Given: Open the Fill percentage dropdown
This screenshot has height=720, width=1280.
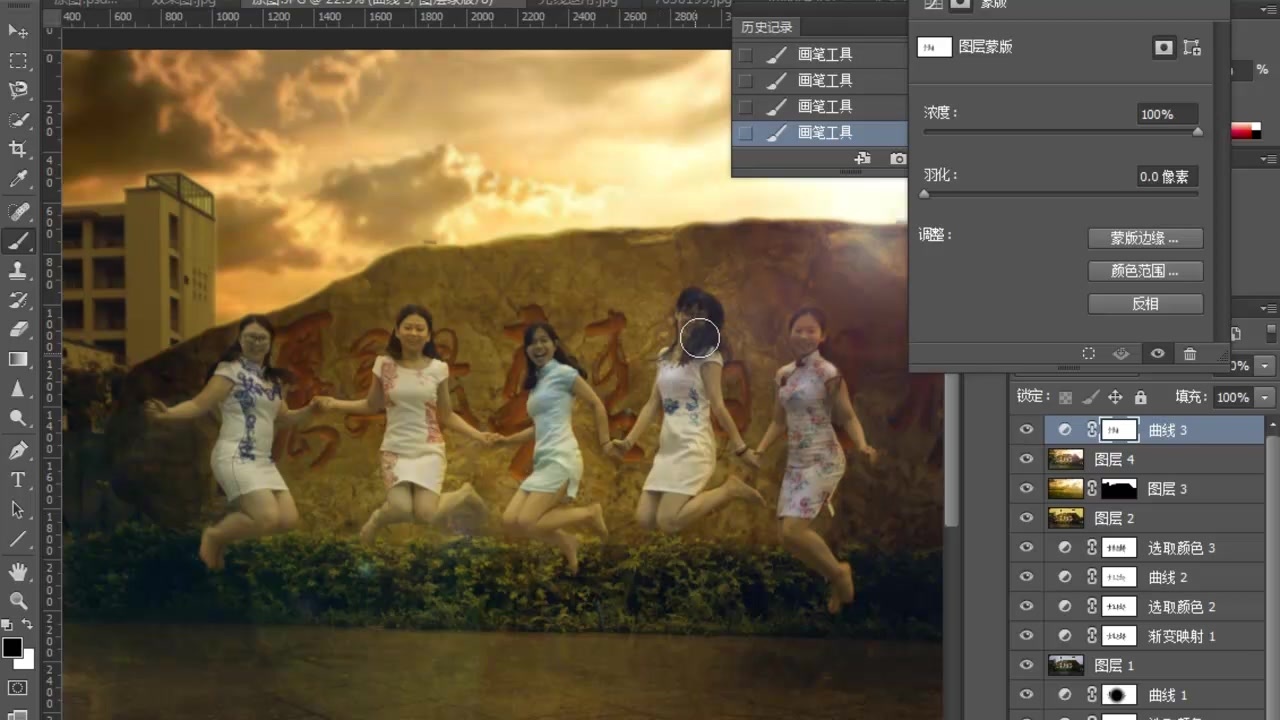Looking at the screenshot, I should click(x=1265, y=397).
